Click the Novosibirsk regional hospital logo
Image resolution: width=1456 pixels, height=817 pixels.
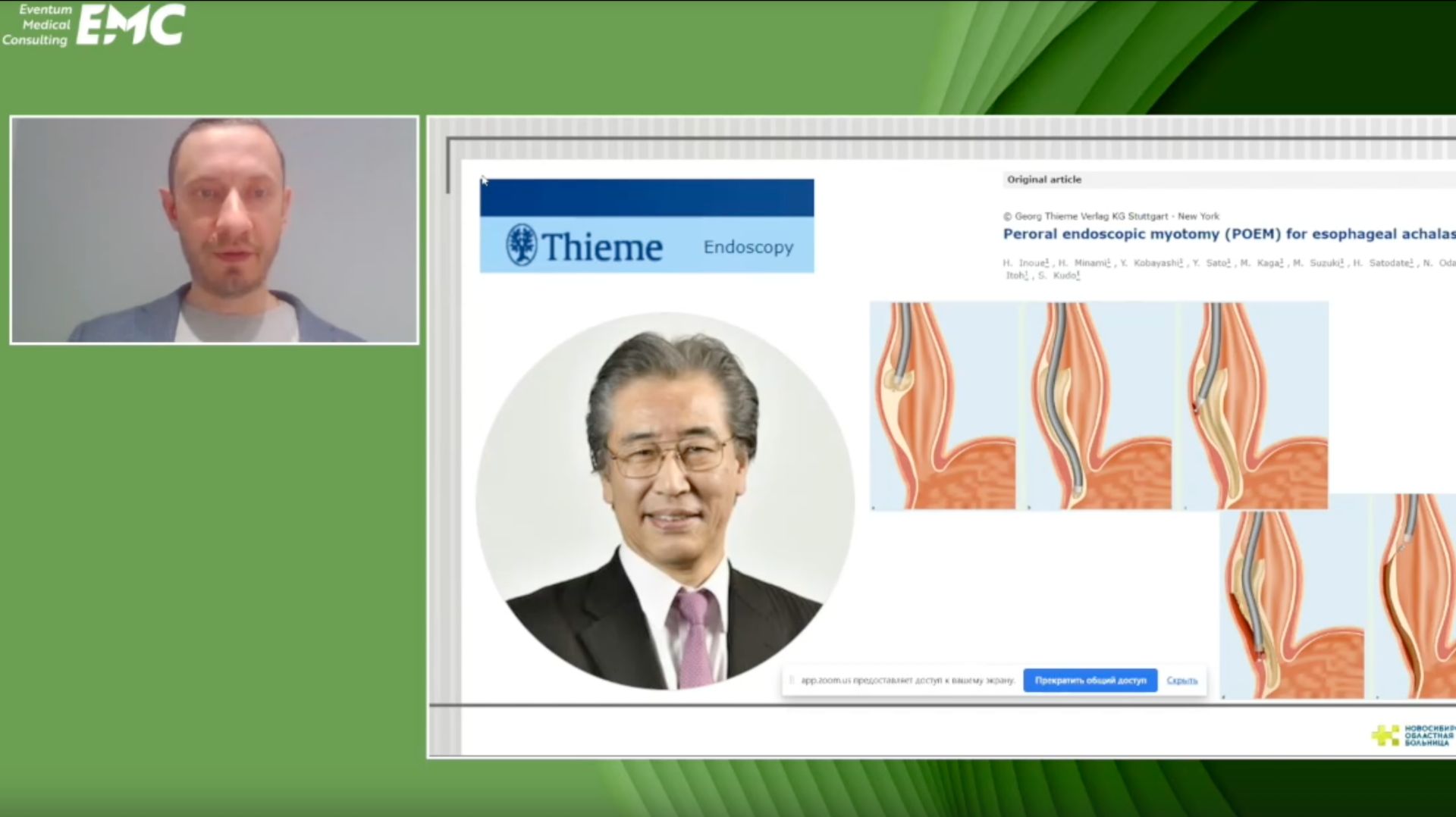[x=1412, y=735]
